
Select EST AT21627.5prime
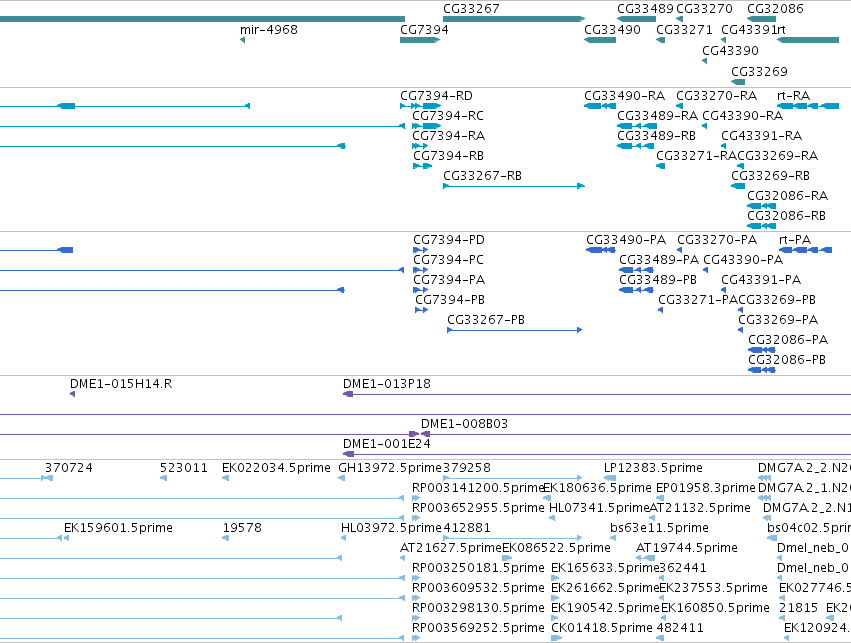point(451,548)
